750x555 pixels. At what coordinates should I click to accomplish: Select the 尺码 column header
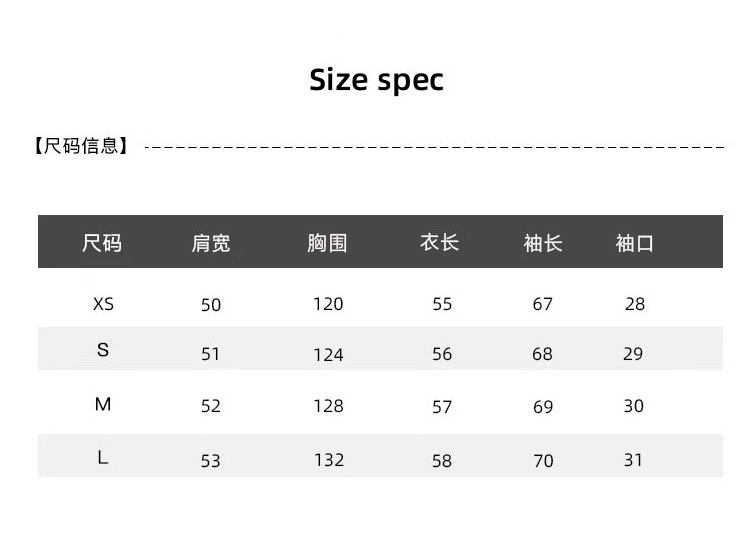click(102, 243)
